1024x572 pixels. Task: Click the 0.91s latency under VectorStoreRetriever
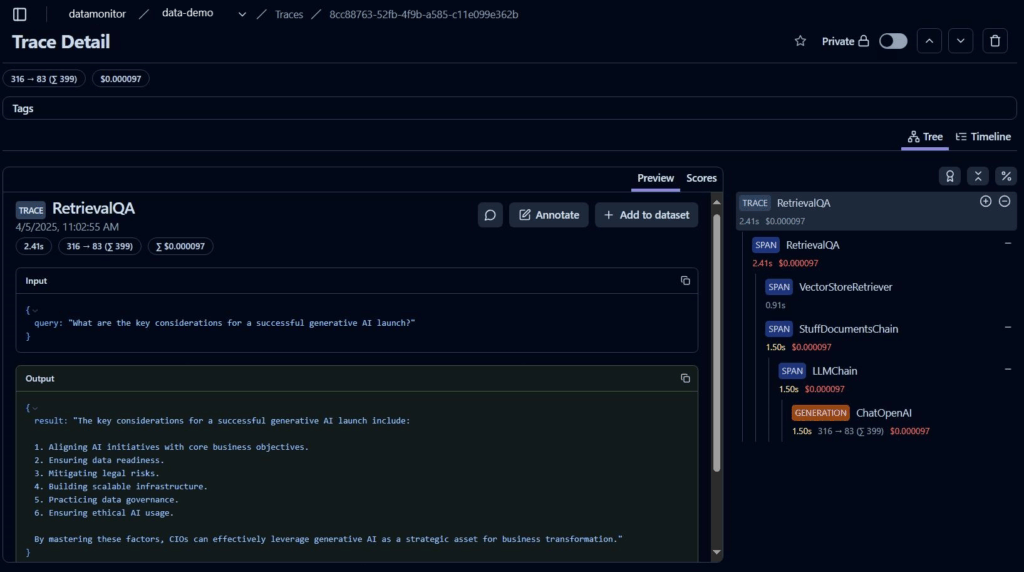(x=775, y=305)
